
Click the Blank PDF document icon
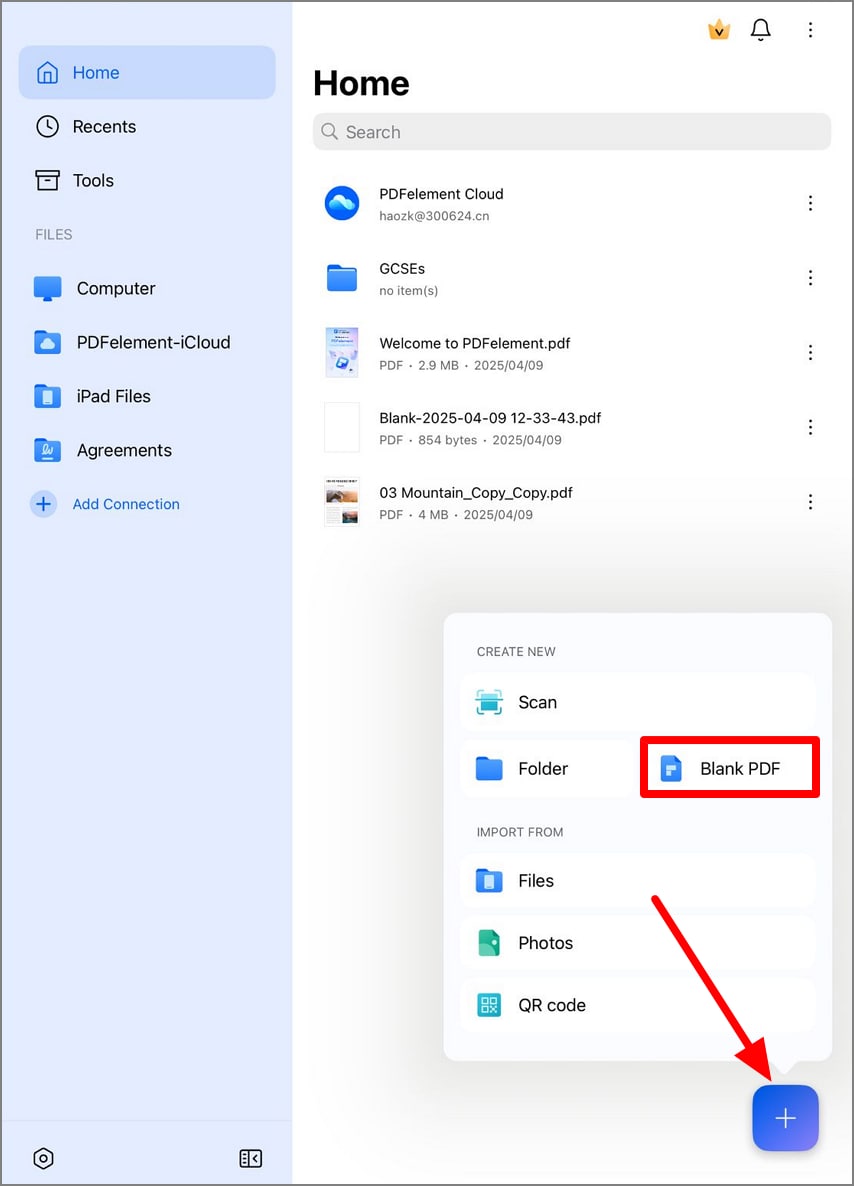[x=671, y=768]
